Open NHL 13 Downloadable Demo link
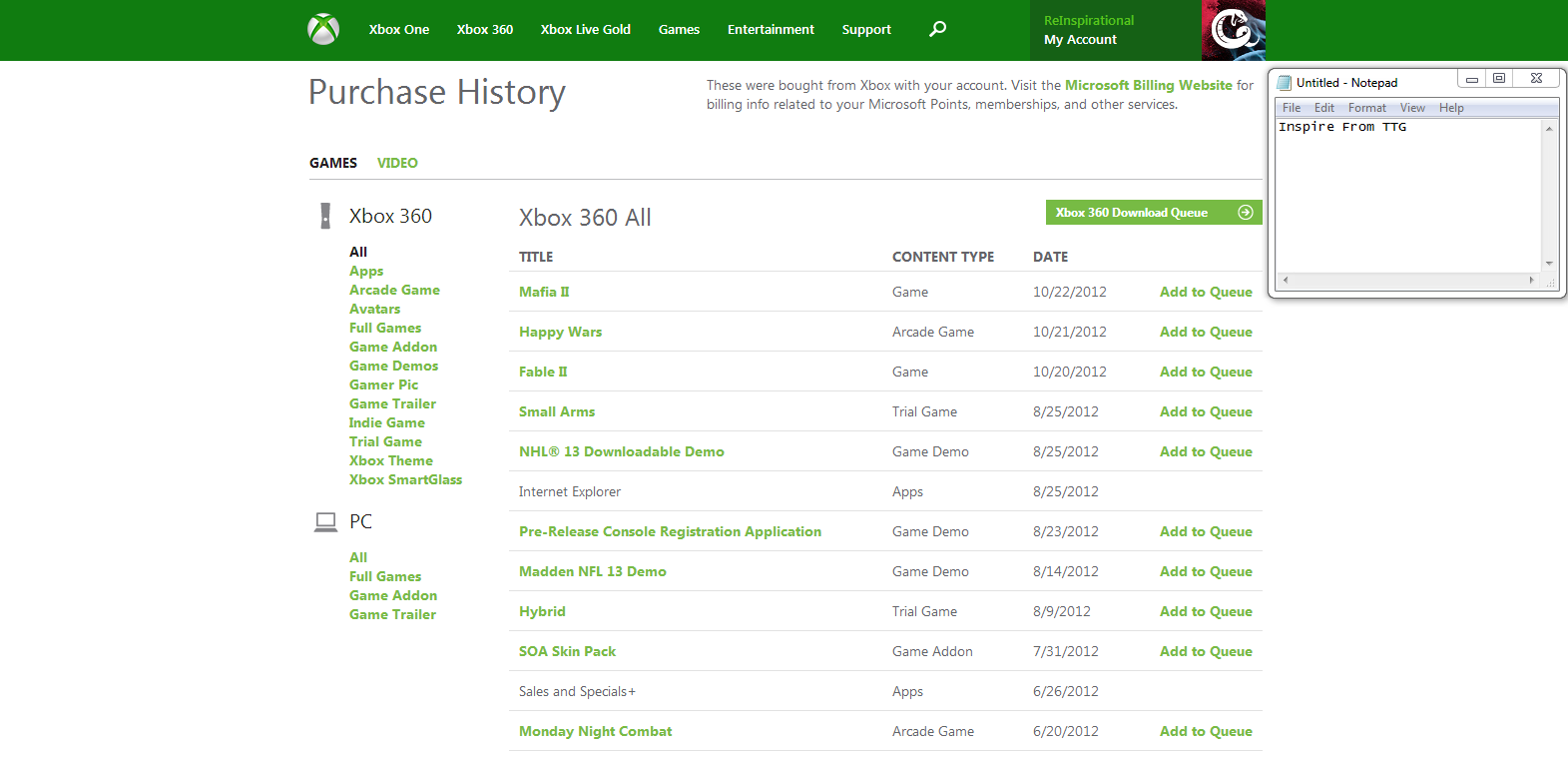Viewport: 1568px width, 761px height. 622,451
